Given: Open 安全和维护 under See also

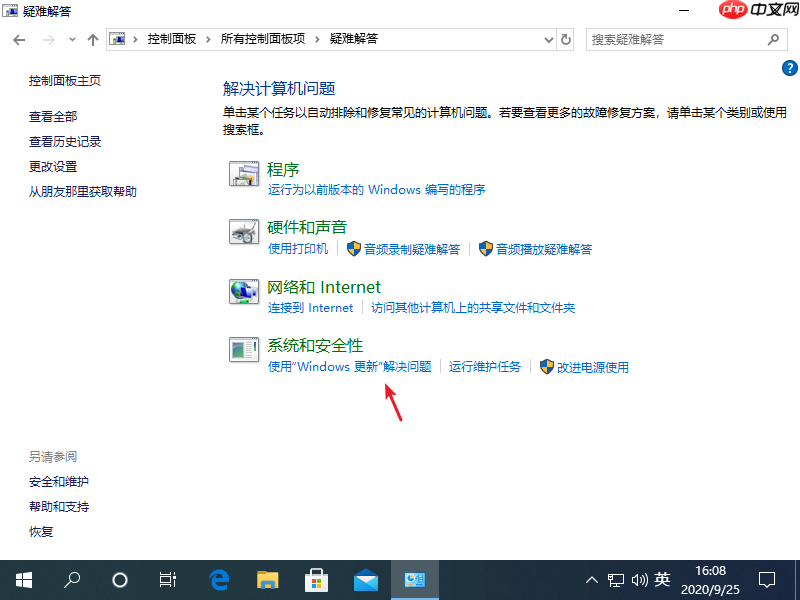Looking at the screenshot, I should (x=59, y=482).
